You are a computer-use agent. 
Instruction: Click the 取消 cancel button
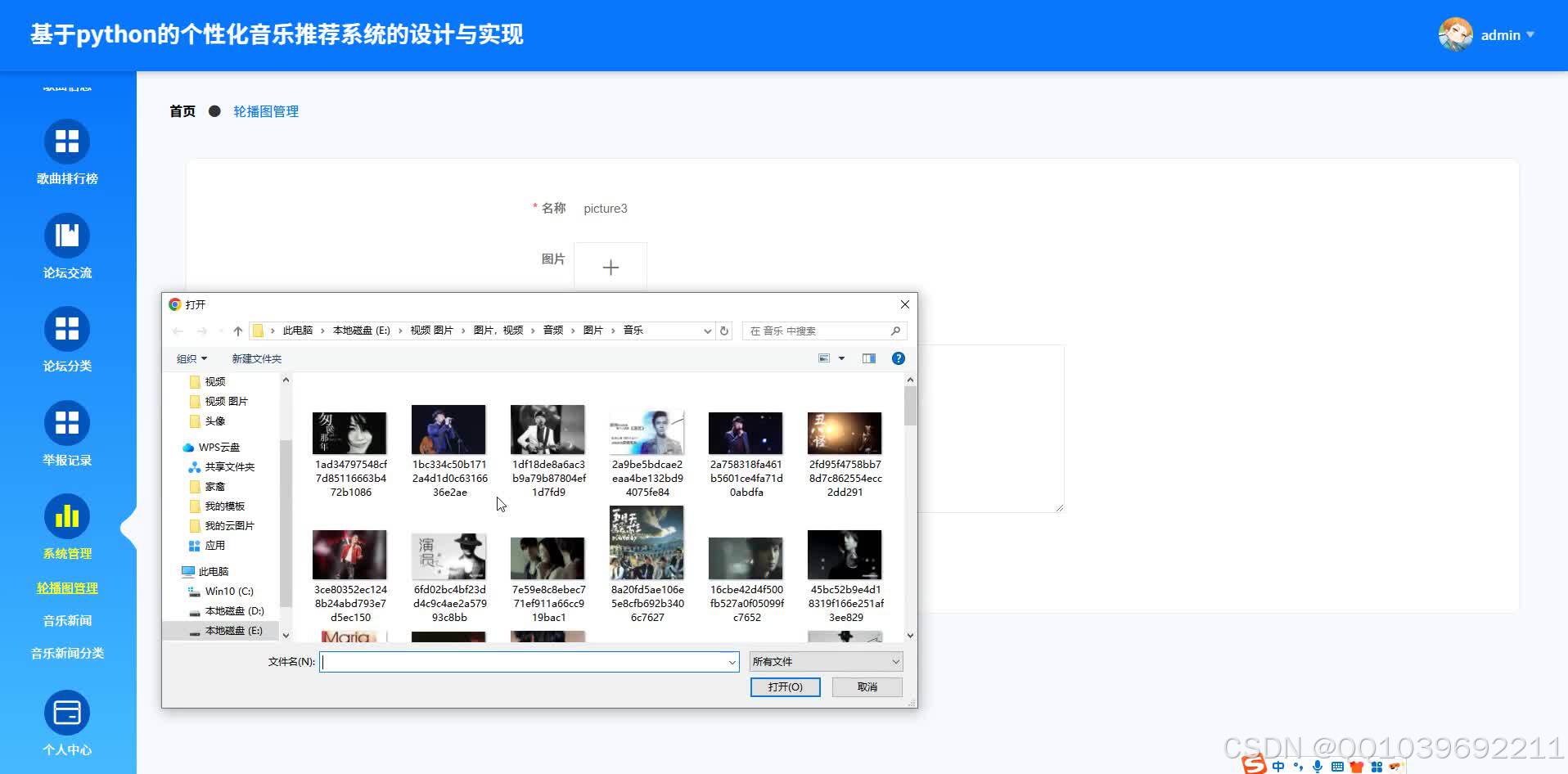866,686
